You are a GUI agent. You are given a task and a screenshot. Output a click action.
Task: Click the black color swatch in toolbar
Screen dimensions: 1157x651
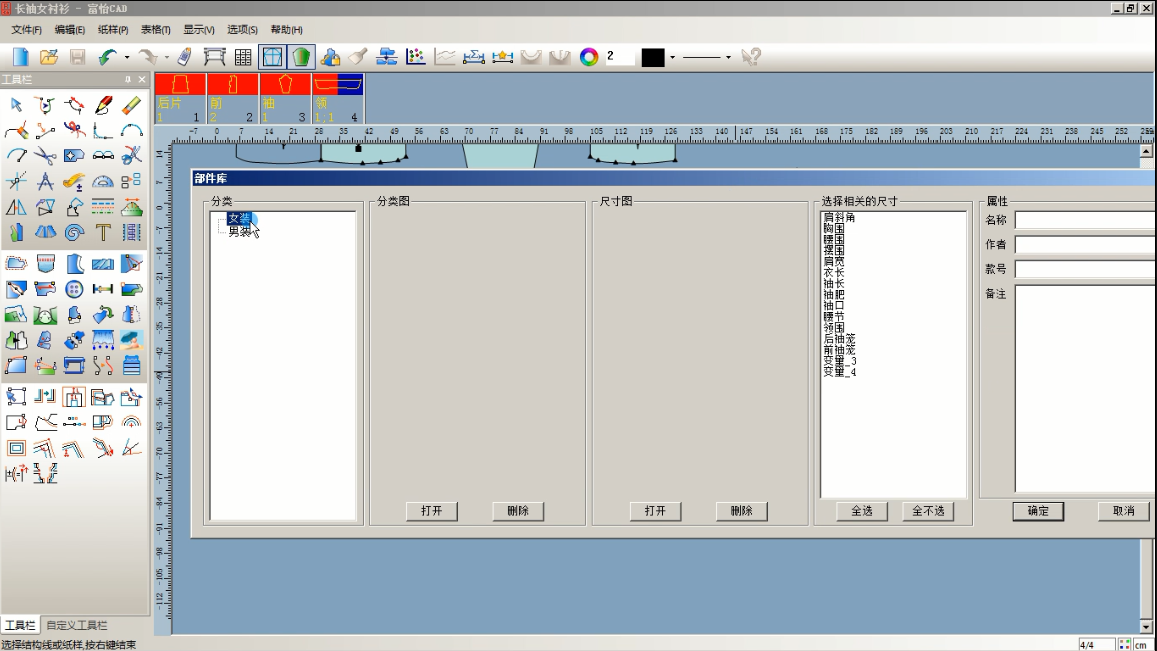[x=653, y=57]
